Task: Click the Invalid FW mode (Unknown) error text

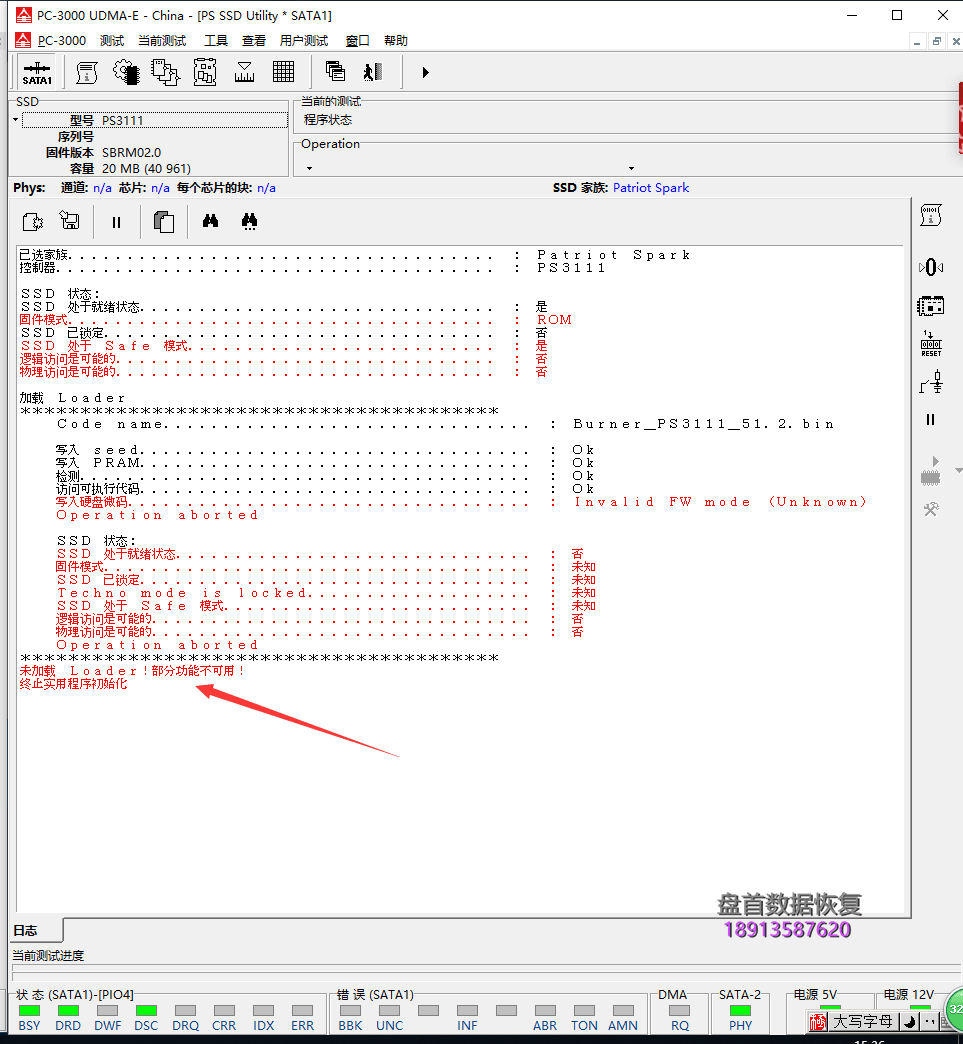Action: tap(721, 502)
